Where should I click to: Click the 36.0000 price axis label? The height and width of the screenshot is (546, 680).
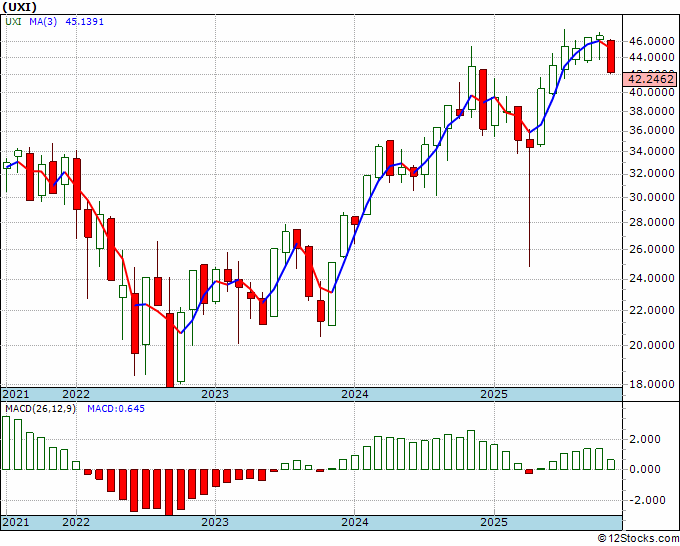click(x=652, y=131)
